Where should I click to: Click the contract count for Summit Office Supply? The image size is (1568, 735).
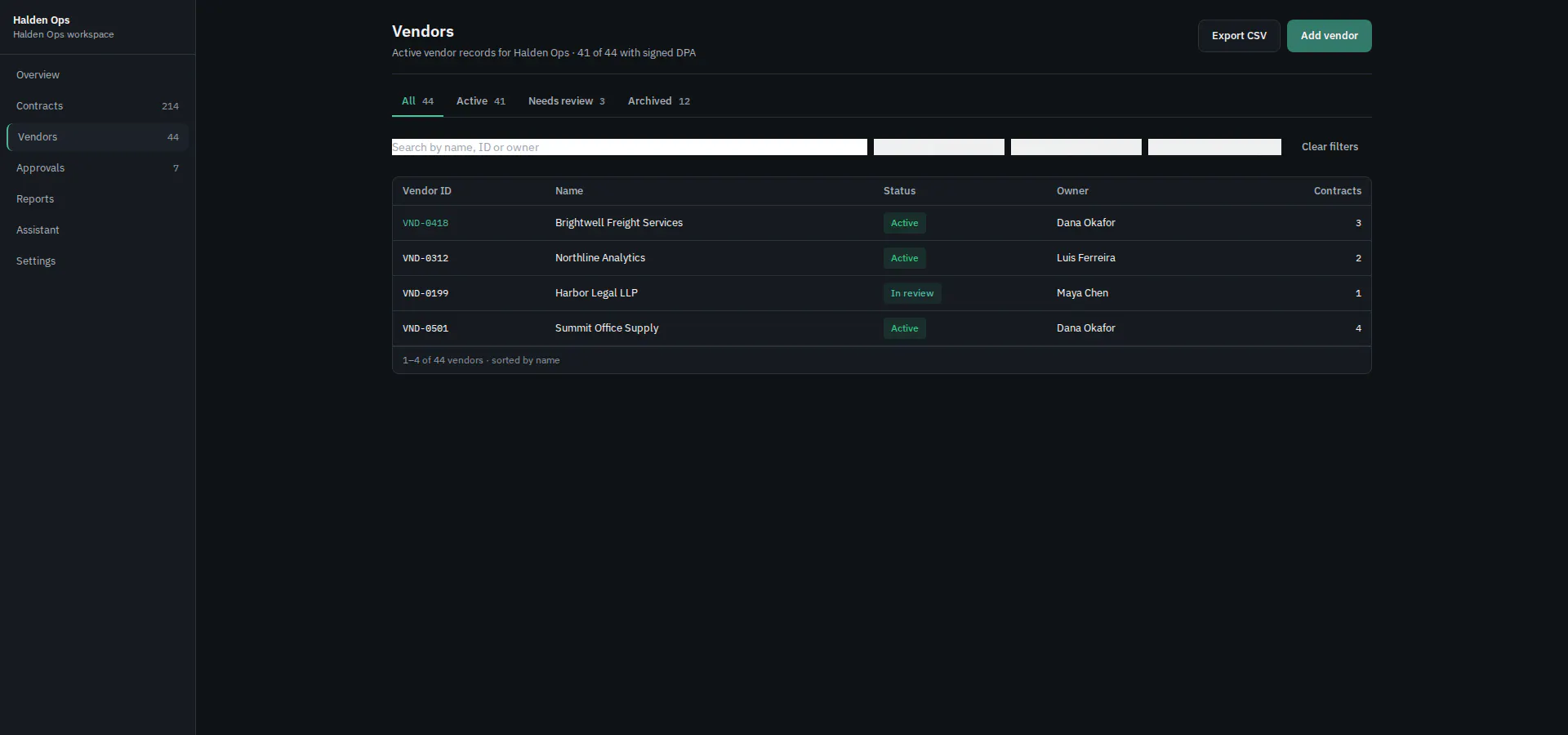tap(1358, 328)
